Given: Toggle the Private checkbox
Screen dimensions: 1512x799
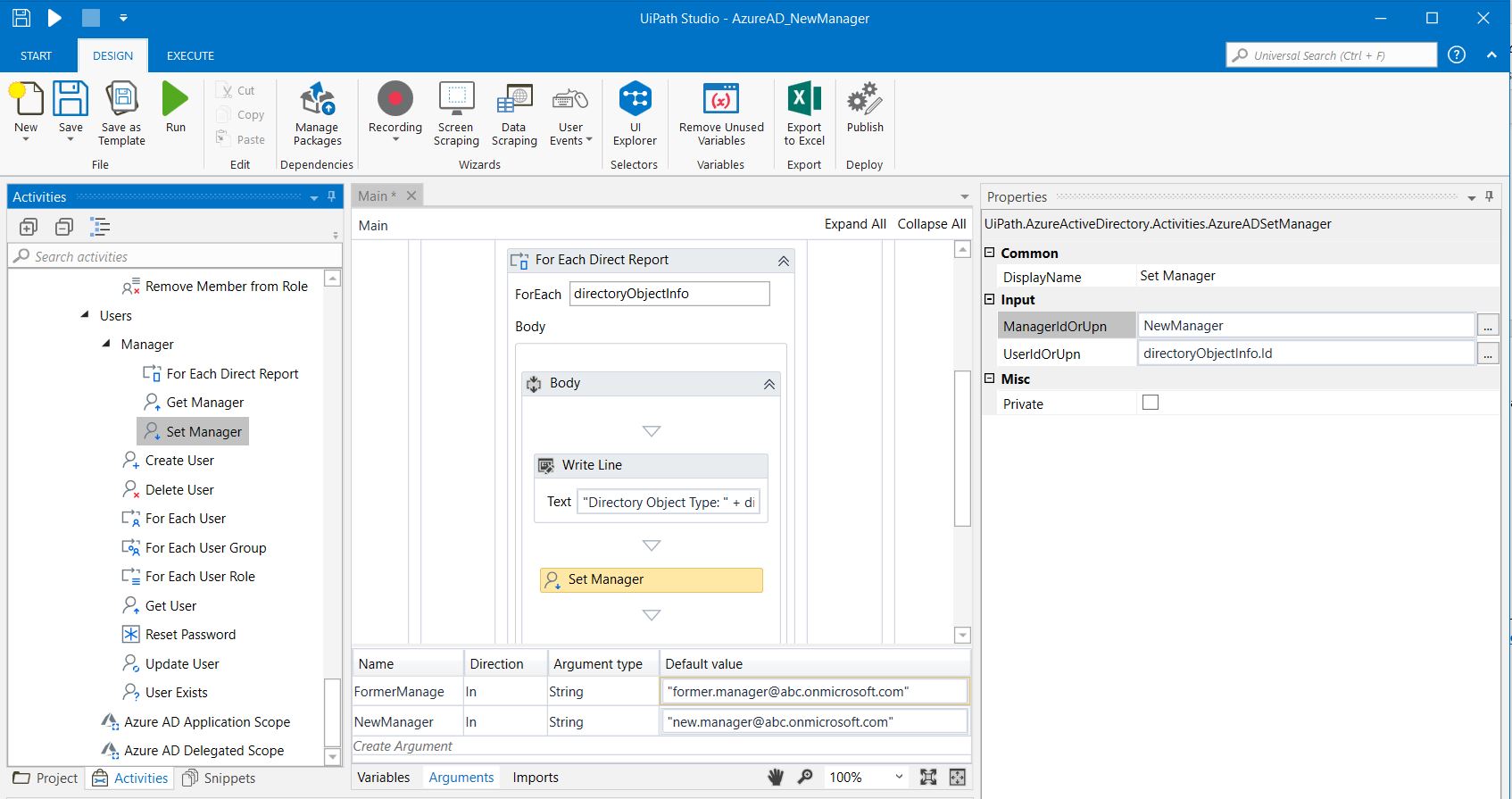Looking at the screenshot, I should [x=1151, y=403].
